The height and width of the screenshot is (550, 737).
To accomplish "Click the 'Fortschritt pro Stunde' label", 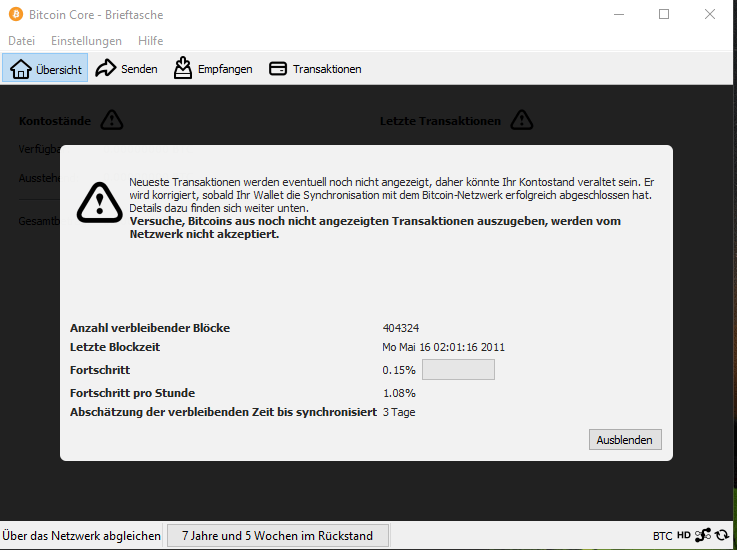I will (x=132, y=393).
